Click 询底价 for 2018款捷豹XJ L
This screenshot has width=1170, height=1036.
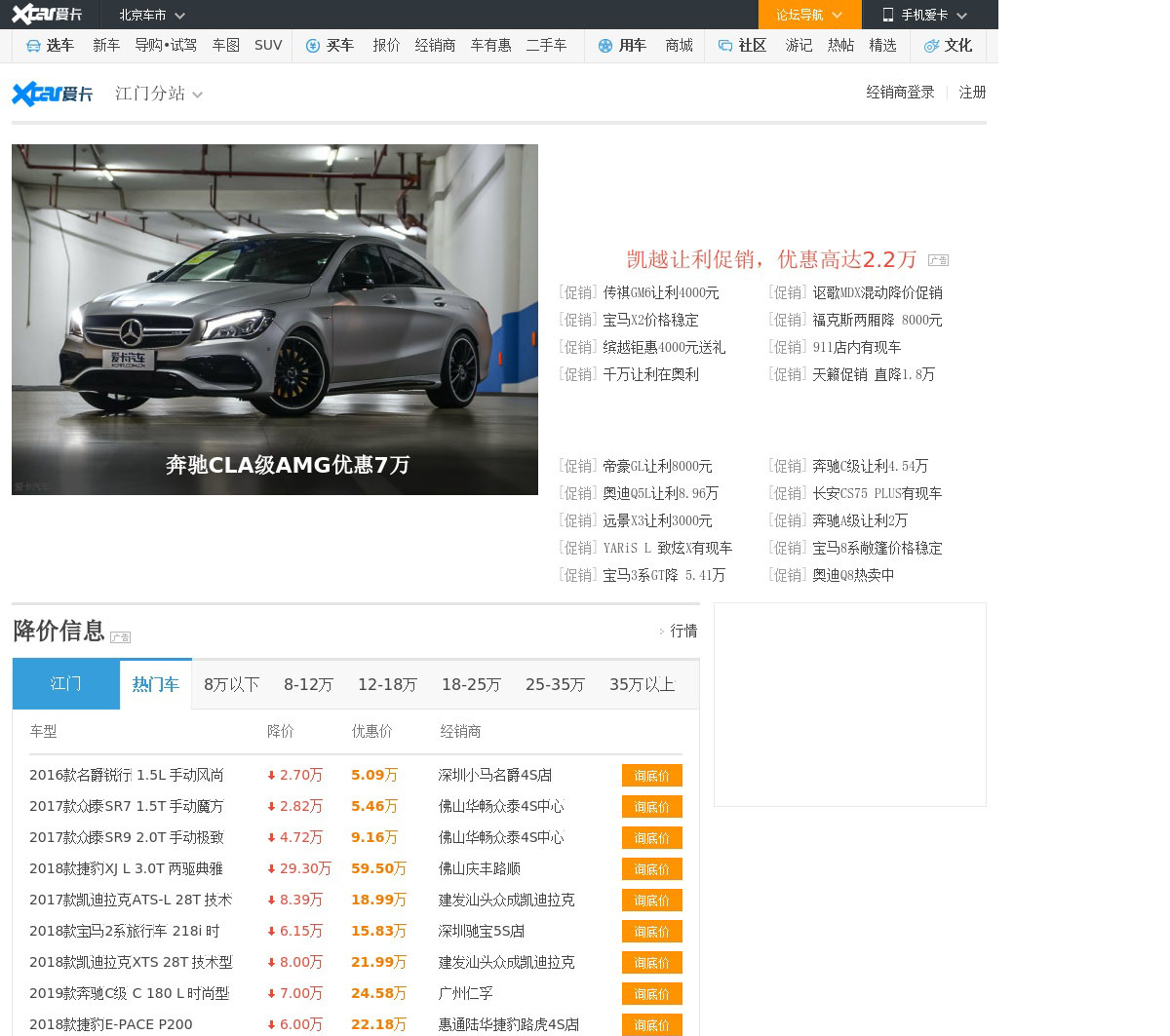click(651, 869)
